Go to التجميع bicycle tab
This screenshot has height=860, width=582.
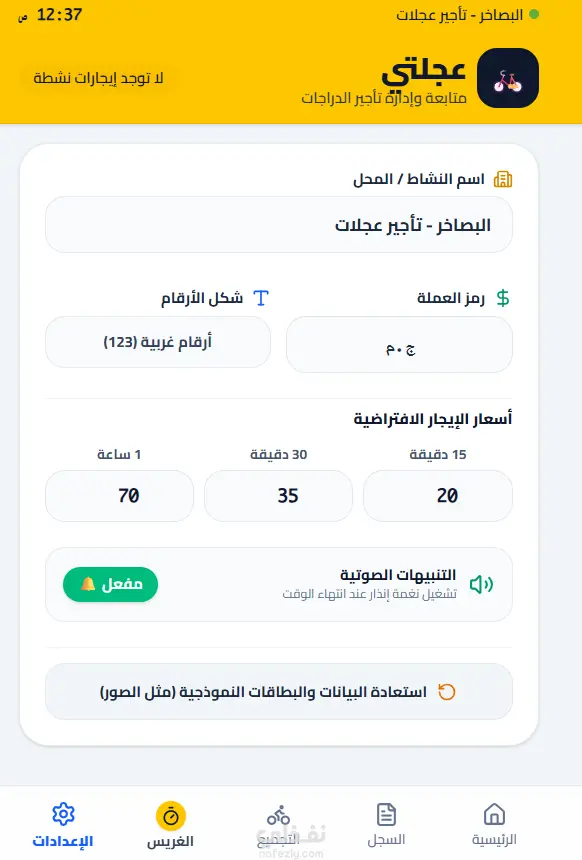278,825
